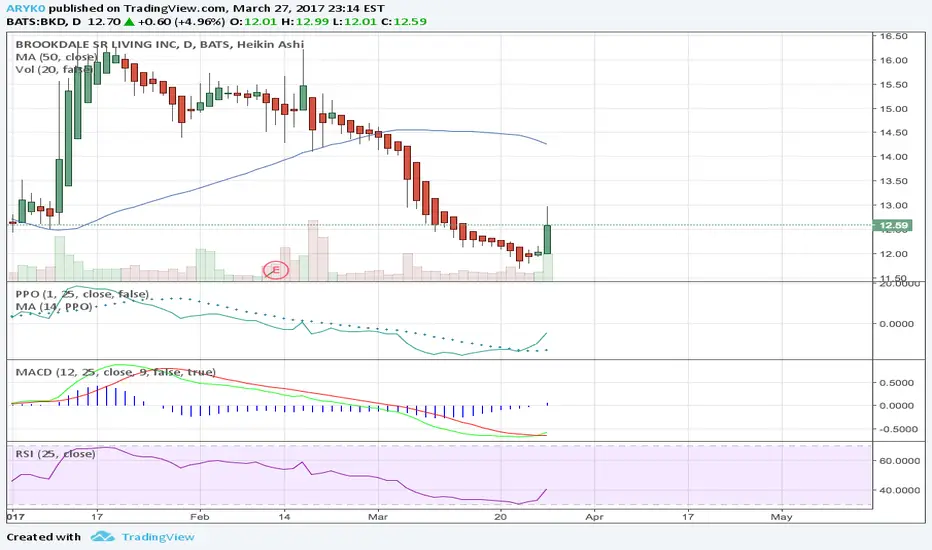Click the 15.50 price axis label

pyautogui.click(x=893, y=84)
